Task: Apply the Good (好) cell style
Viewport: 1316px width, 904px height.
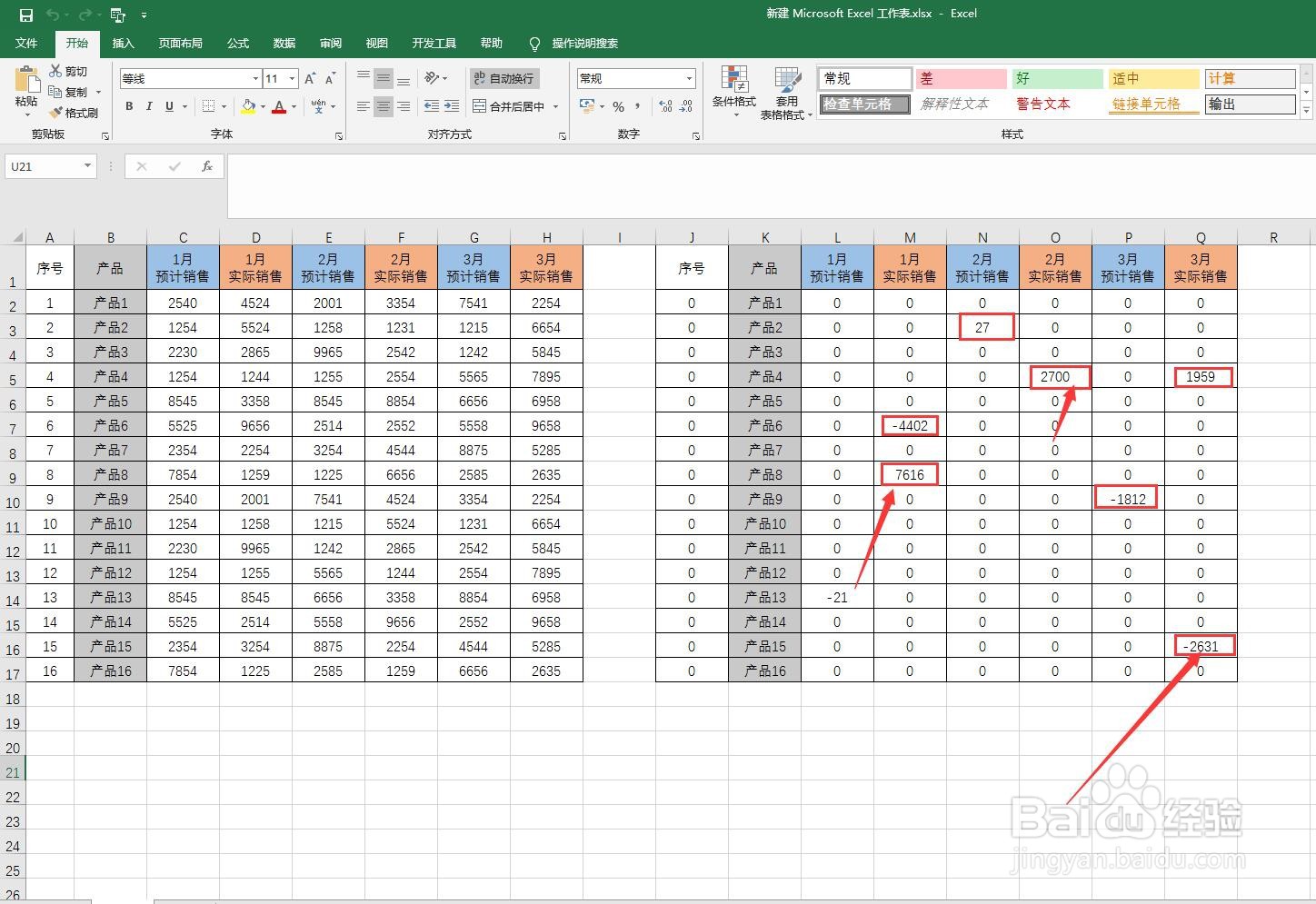Action: [x=1057, y=78]
